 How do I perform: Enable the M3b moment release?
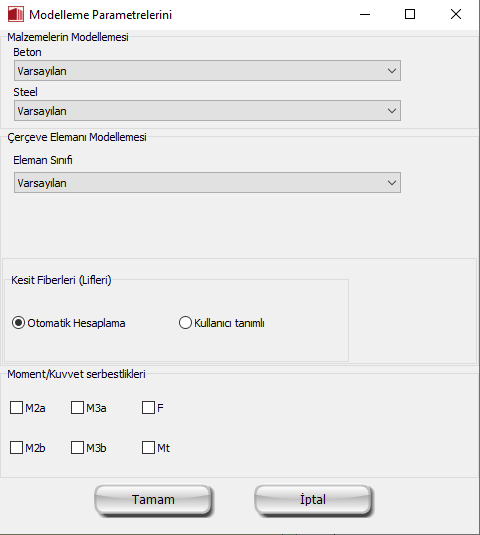click(77, 447)
